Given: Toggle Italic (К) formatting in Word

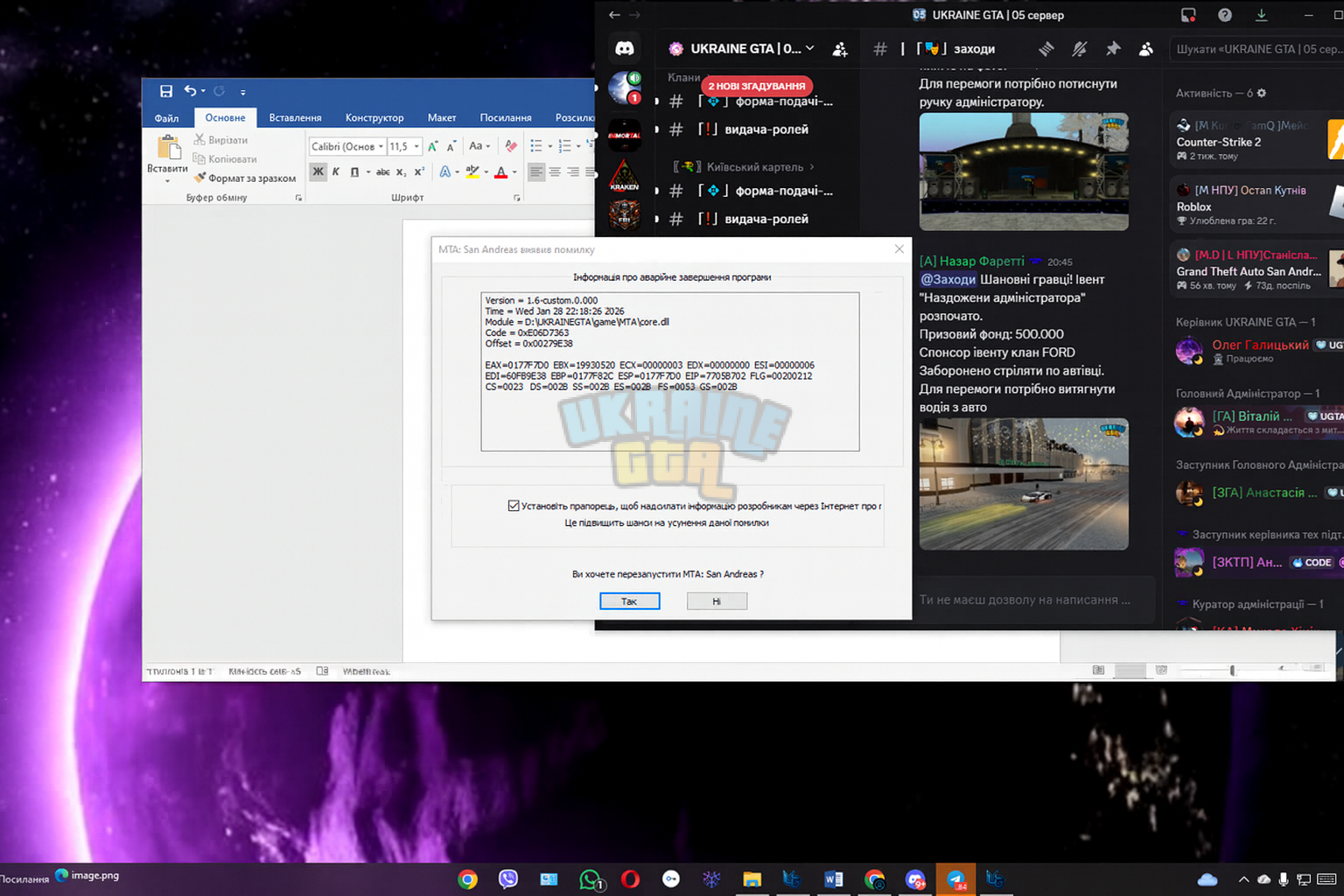Looking at the screenshot, I should pyautogui.click(x=336, y=172).
